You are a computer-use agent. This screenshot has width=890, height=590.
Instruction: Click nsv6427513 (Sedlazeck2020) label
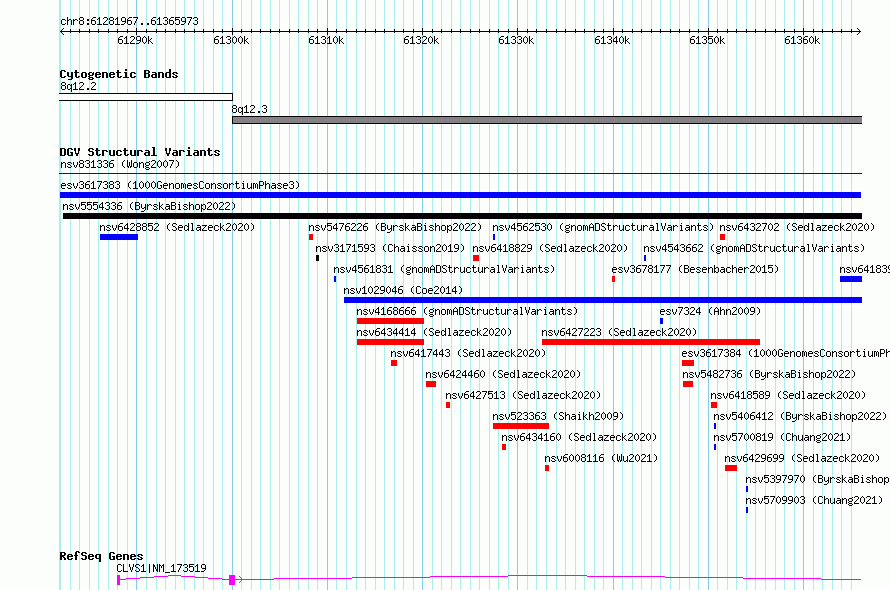(523, 395)
